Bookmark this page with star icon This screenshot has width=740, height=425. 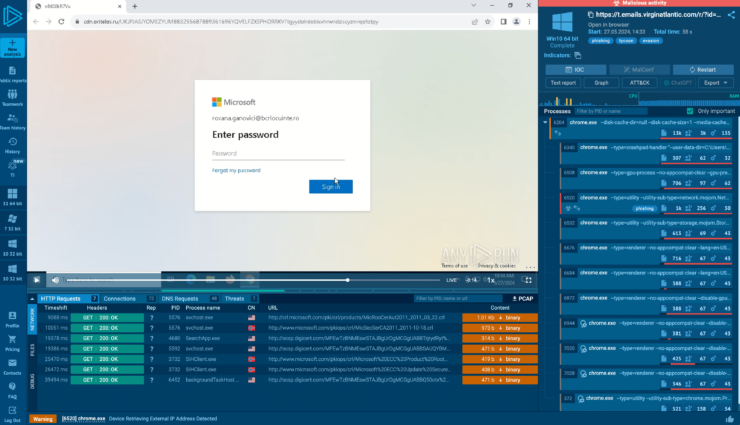pyautogui.click(x=488, y=22)
